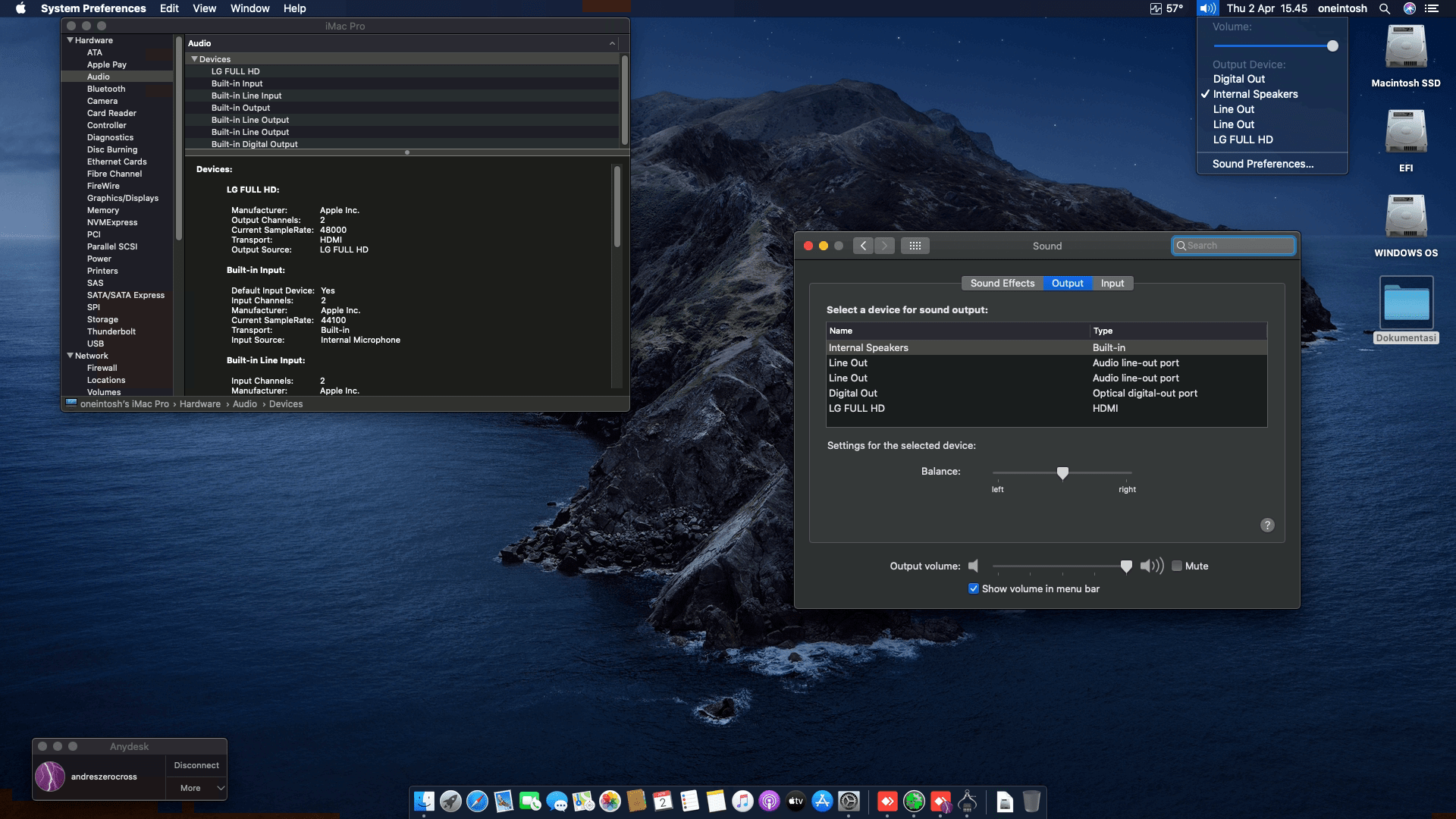Open Maps from the Dock

click(583, 801)
